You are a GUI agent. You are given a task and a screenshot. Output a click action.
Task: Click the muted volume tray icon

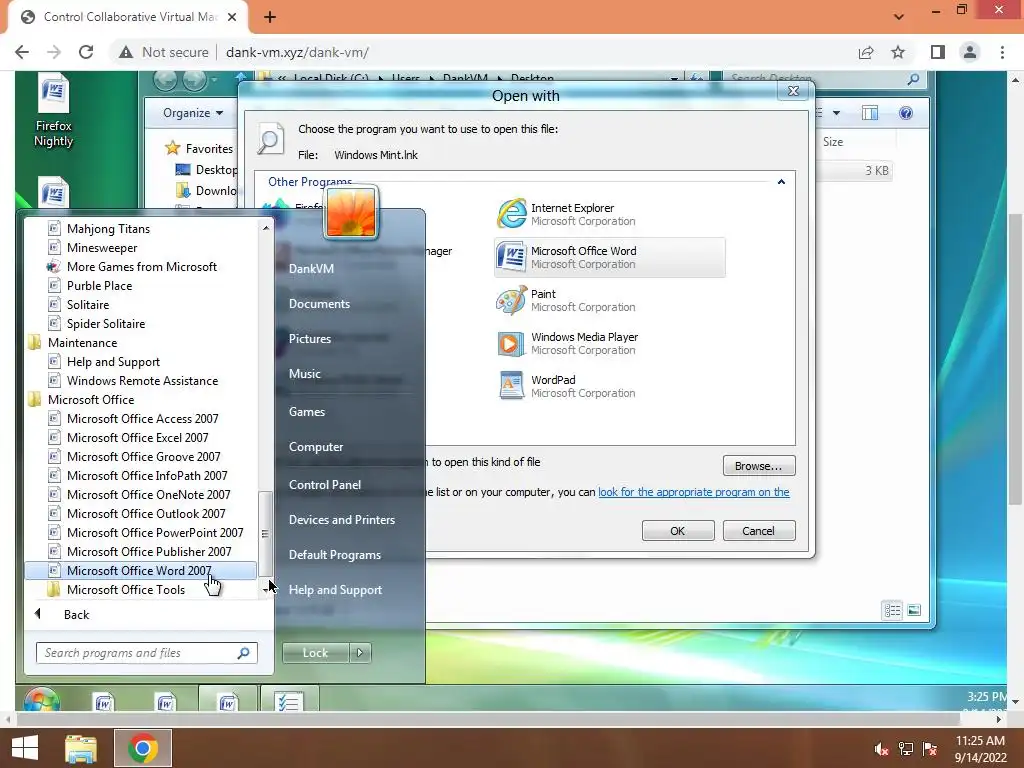click(881, 749)
